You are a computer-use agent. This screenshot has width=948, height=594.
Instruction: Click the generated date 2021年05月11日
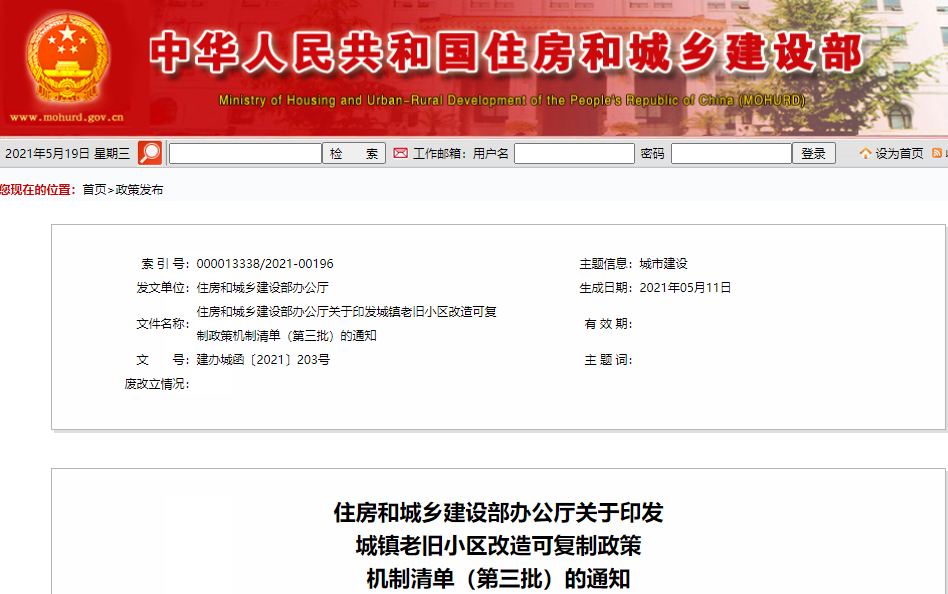[x=685, y=288]
